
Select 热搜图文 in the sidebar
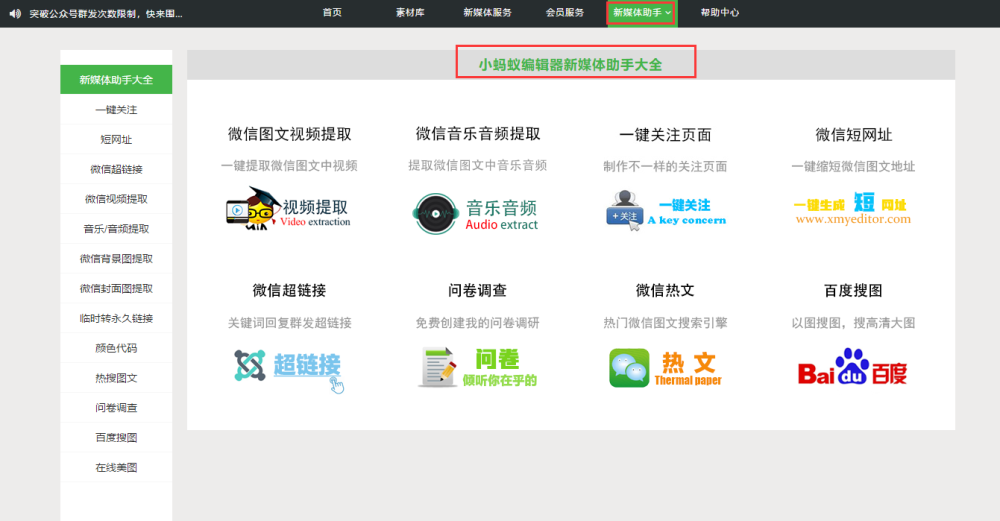116,378
